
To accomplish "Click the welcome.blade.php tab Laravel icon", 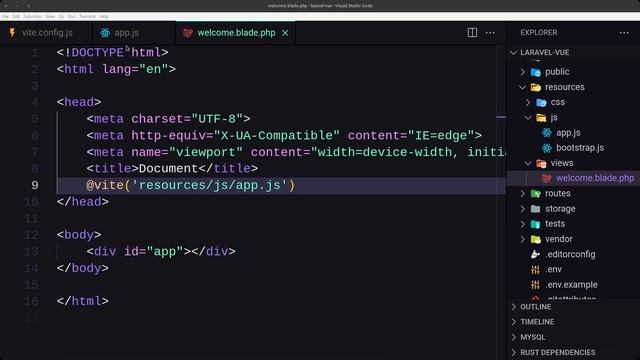I will click(x=188, y=33).
